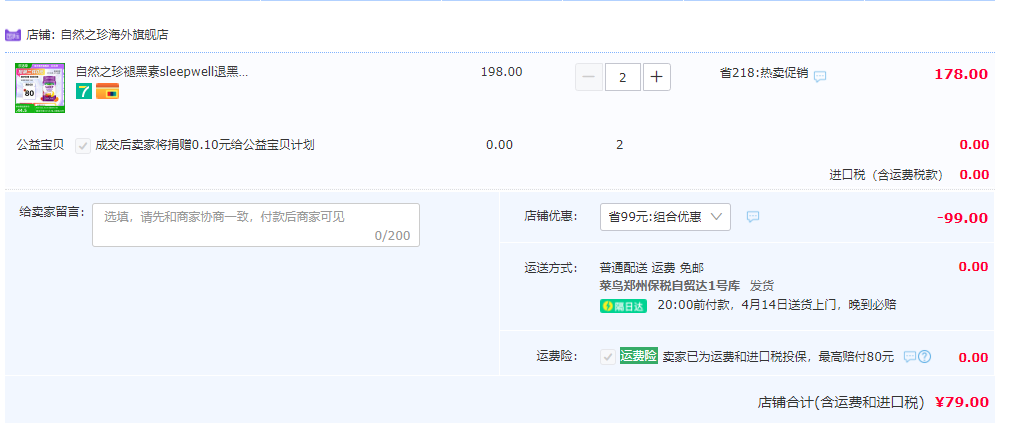This screenshot has height=423, width=1027.
Task: Click the Tmall store icon beside 店铺
Action: [13, 35]
